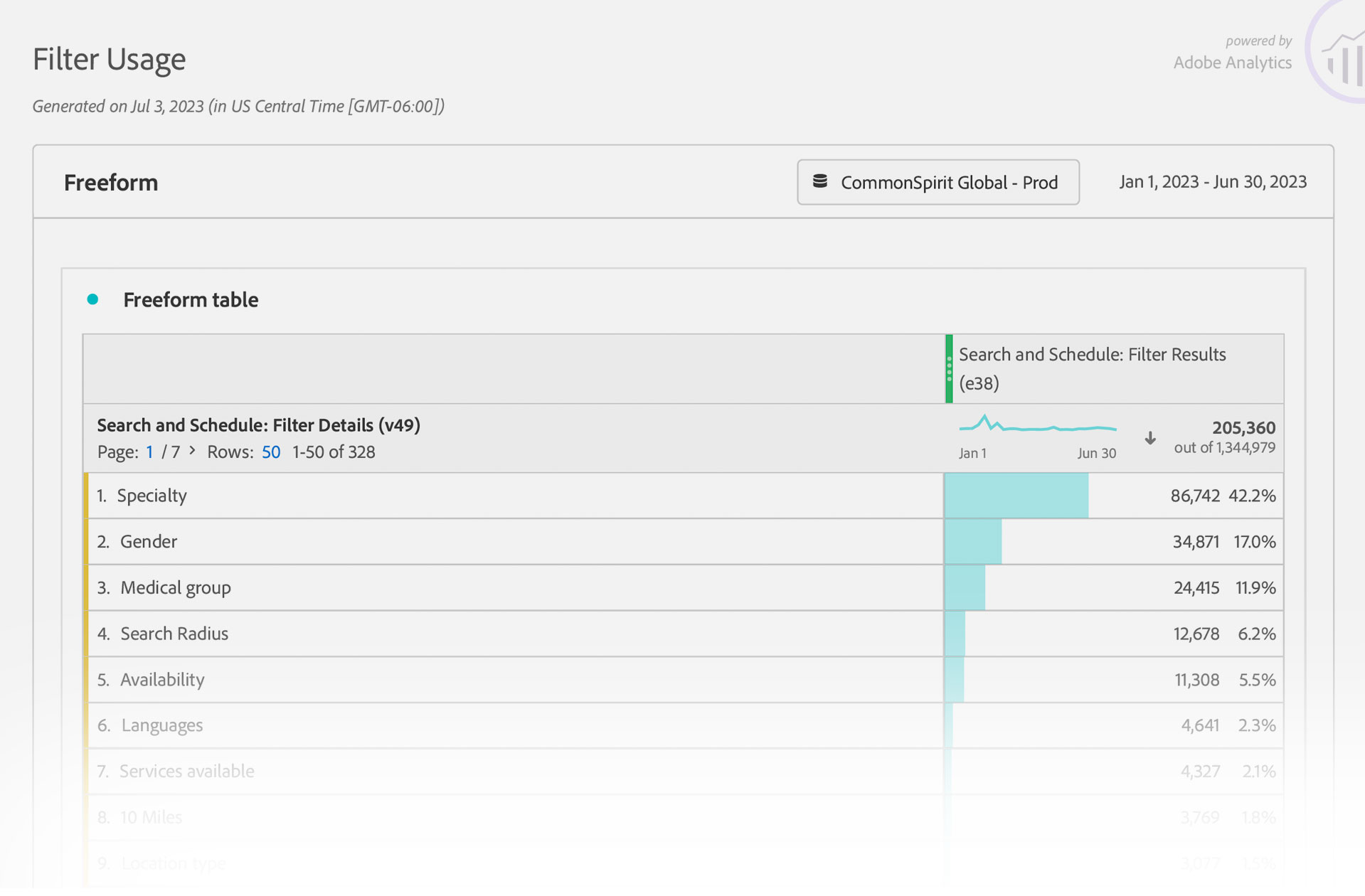
Task: Click the Filter Results (e38) column header
Action: pyautogui.click(x=1092, y=368)
